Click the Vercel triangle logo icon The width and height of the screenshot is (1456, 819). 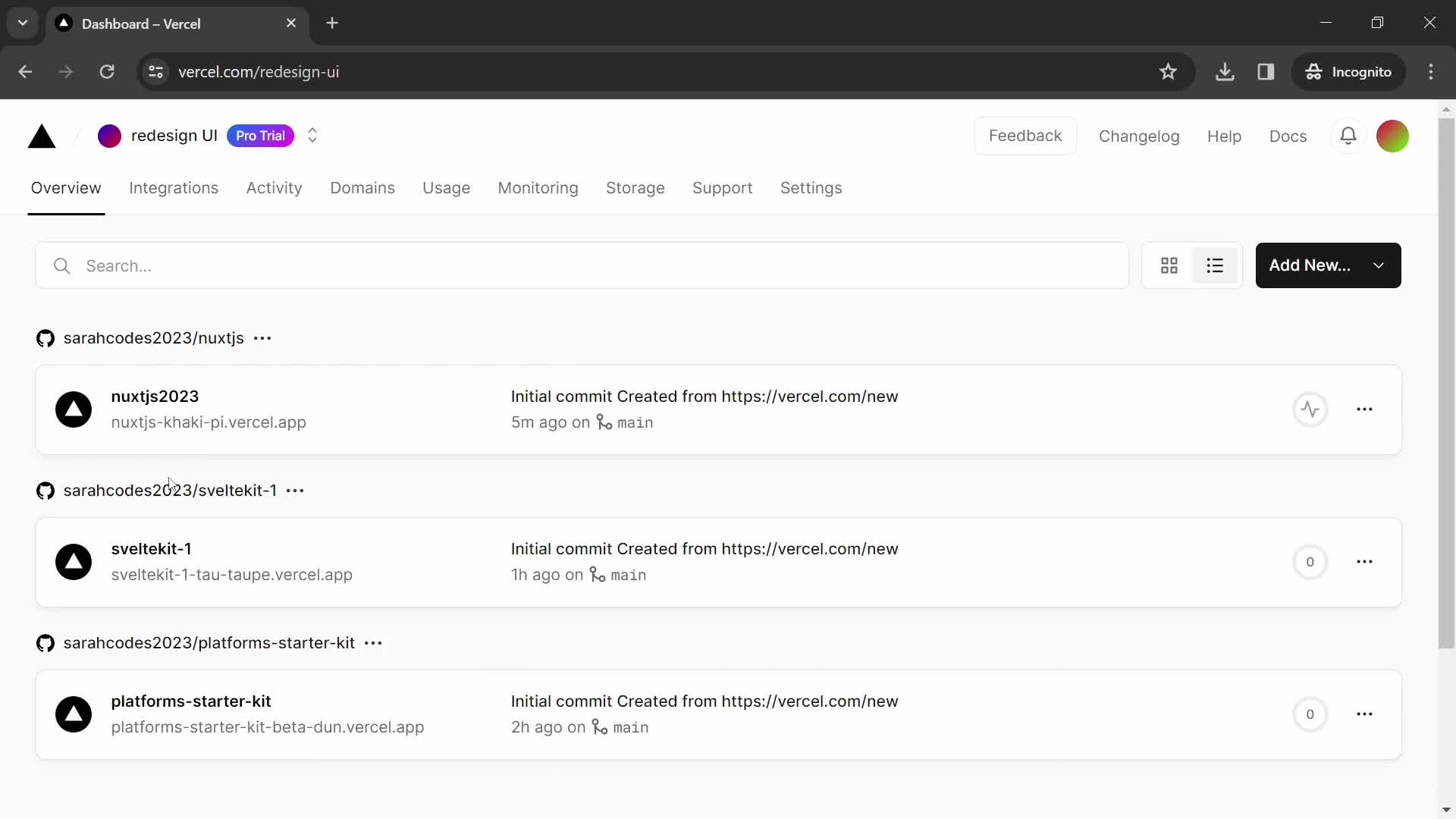coord(42,135)
